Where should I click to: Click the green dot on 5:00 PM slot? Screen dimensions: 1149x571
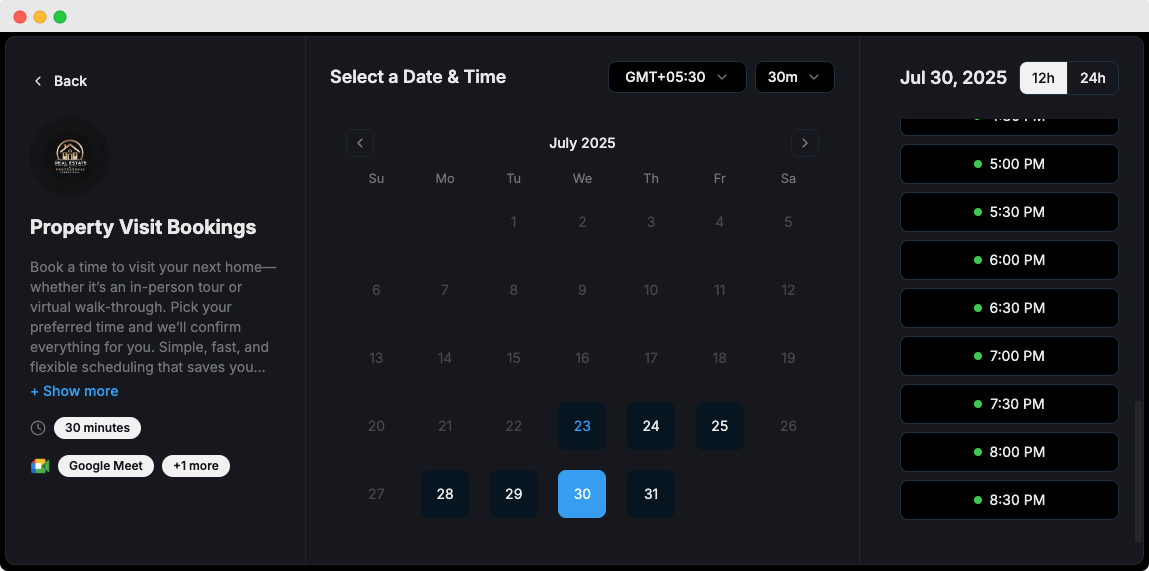point(978,164)
